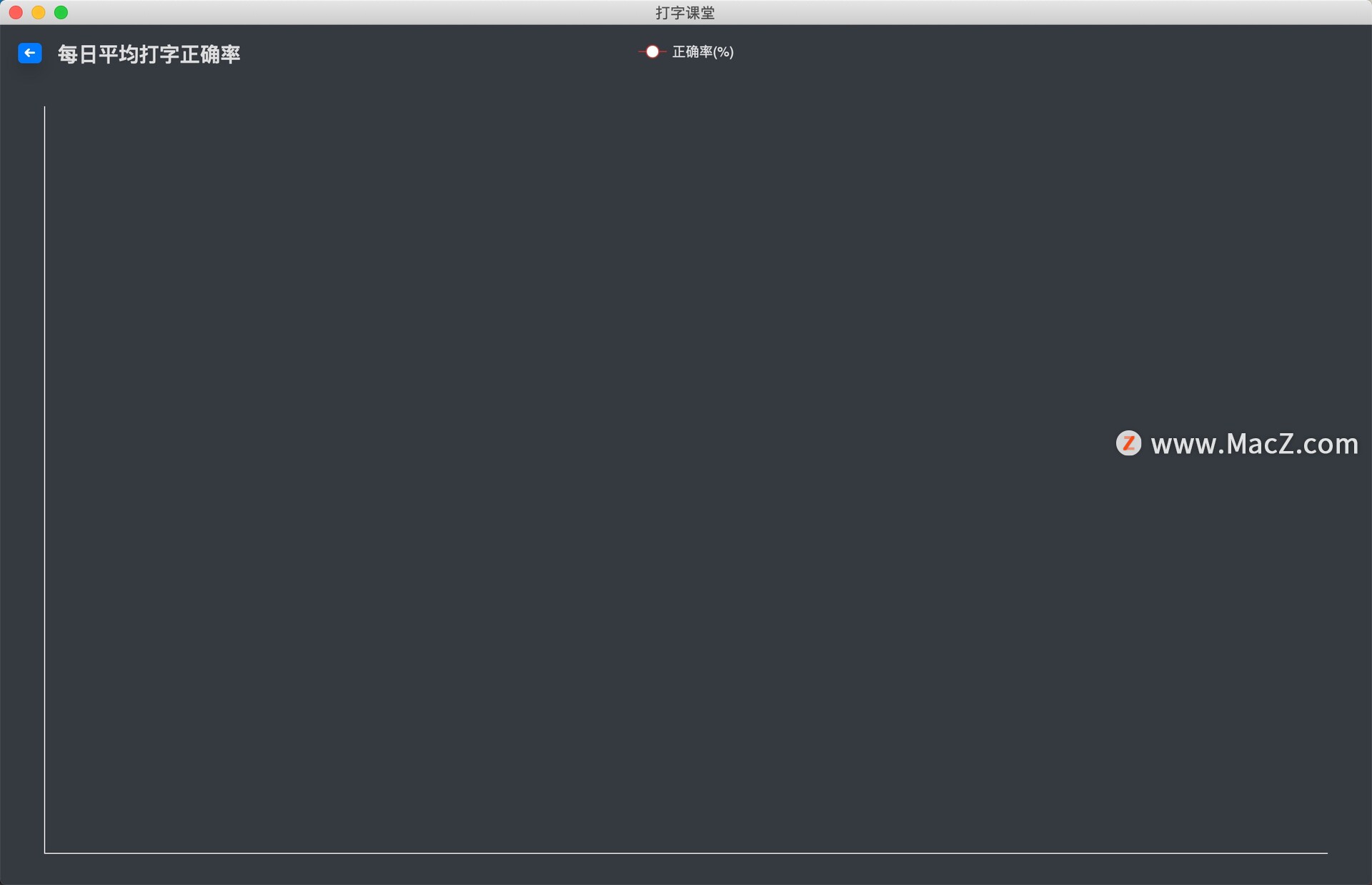Open the www.MacZ.com watermark link

pyautogui.click(x=1254, y=444)
